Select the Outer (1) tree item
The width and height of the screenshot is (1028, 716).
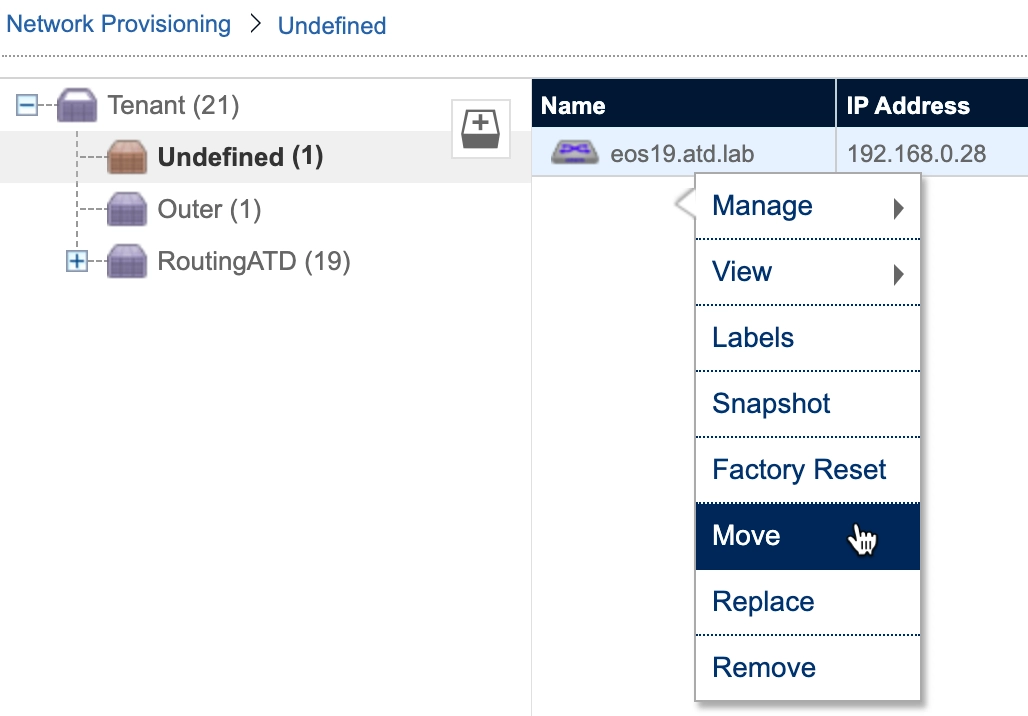[x=209, y=210]
